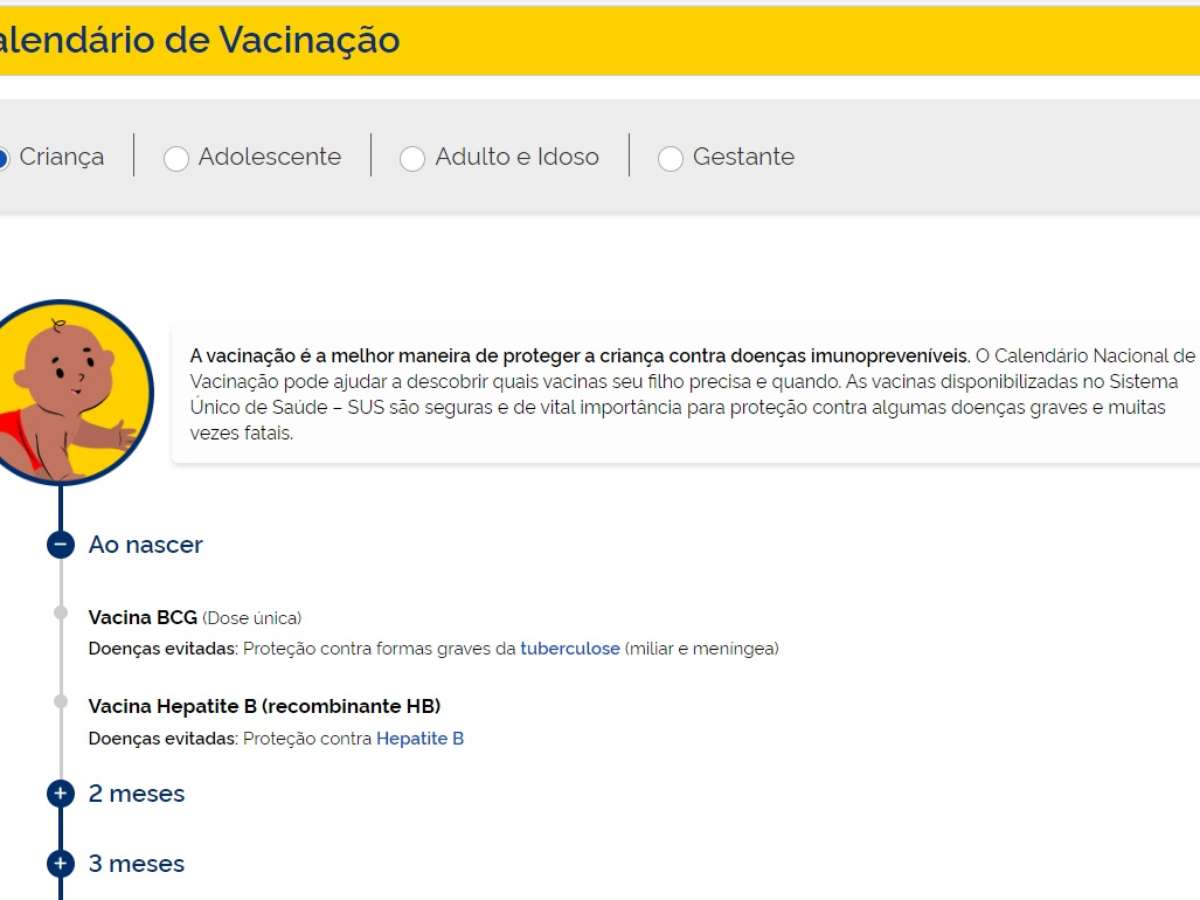Click the Adulto e Idoso label text
1200x900 pixels.
click(516, 158)
